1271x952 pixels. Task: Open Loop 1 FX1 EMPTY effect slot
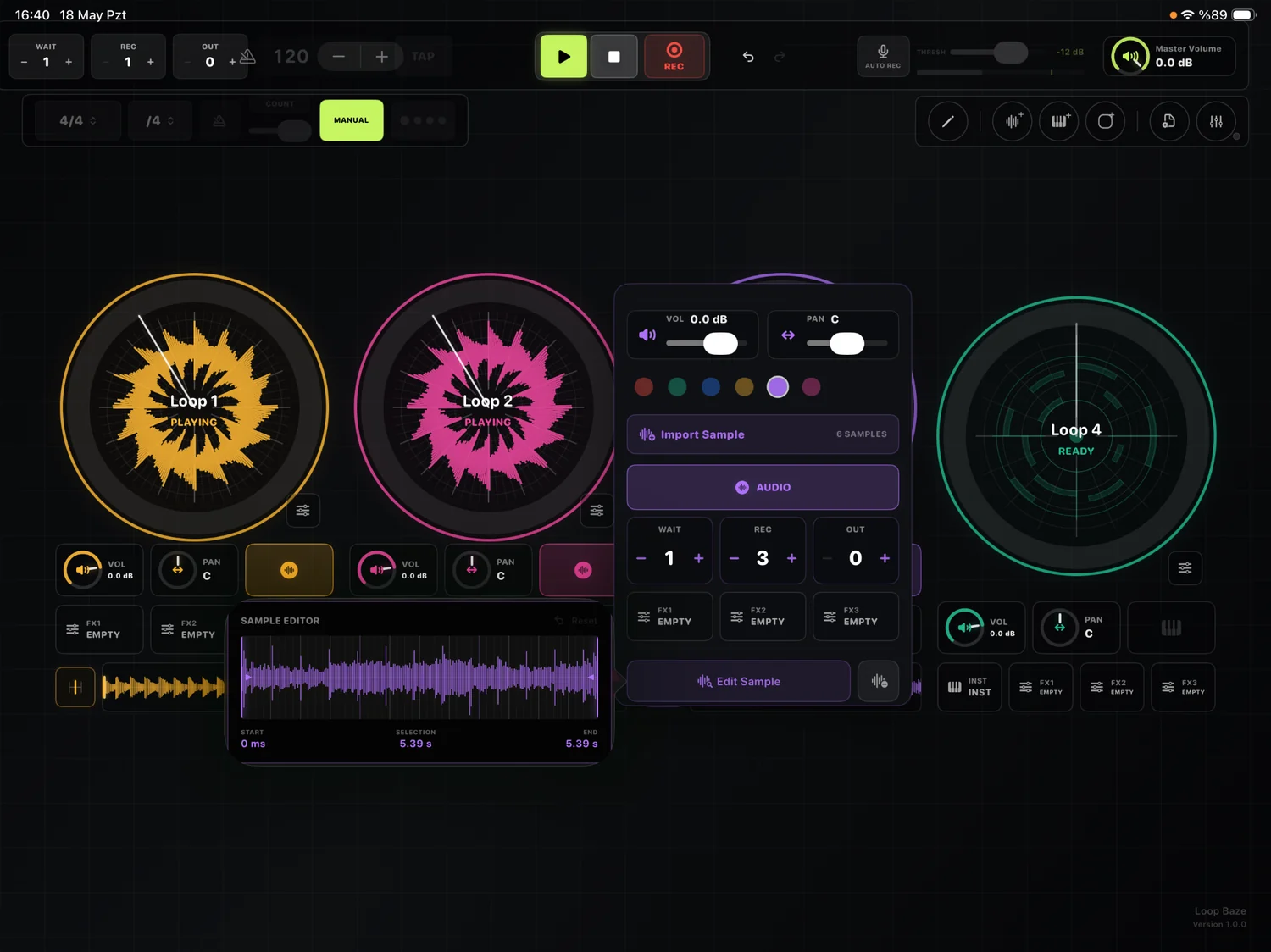99,629
